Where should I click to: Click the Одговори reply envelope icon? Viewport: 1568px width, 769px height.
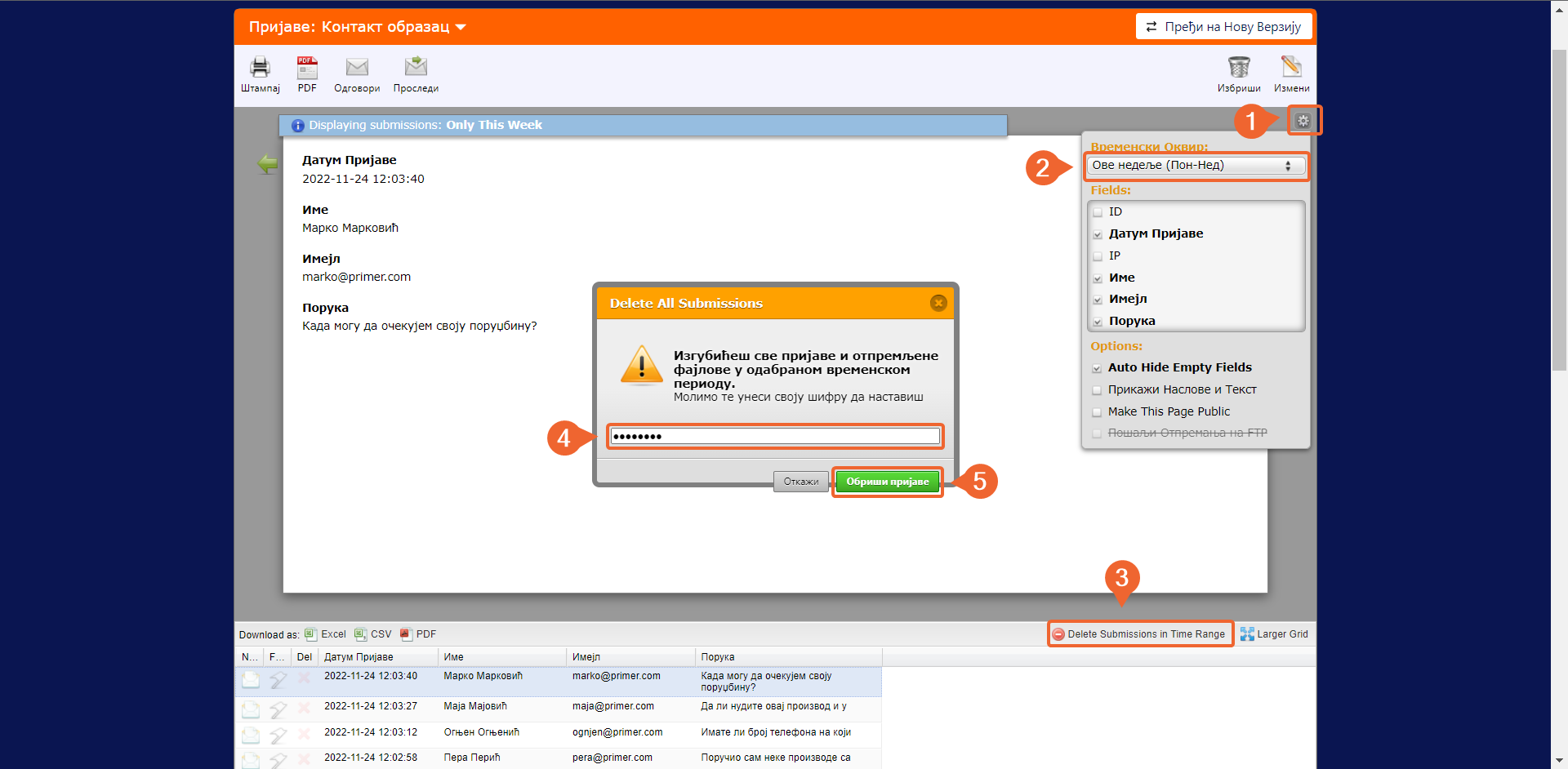pos(357,67)
